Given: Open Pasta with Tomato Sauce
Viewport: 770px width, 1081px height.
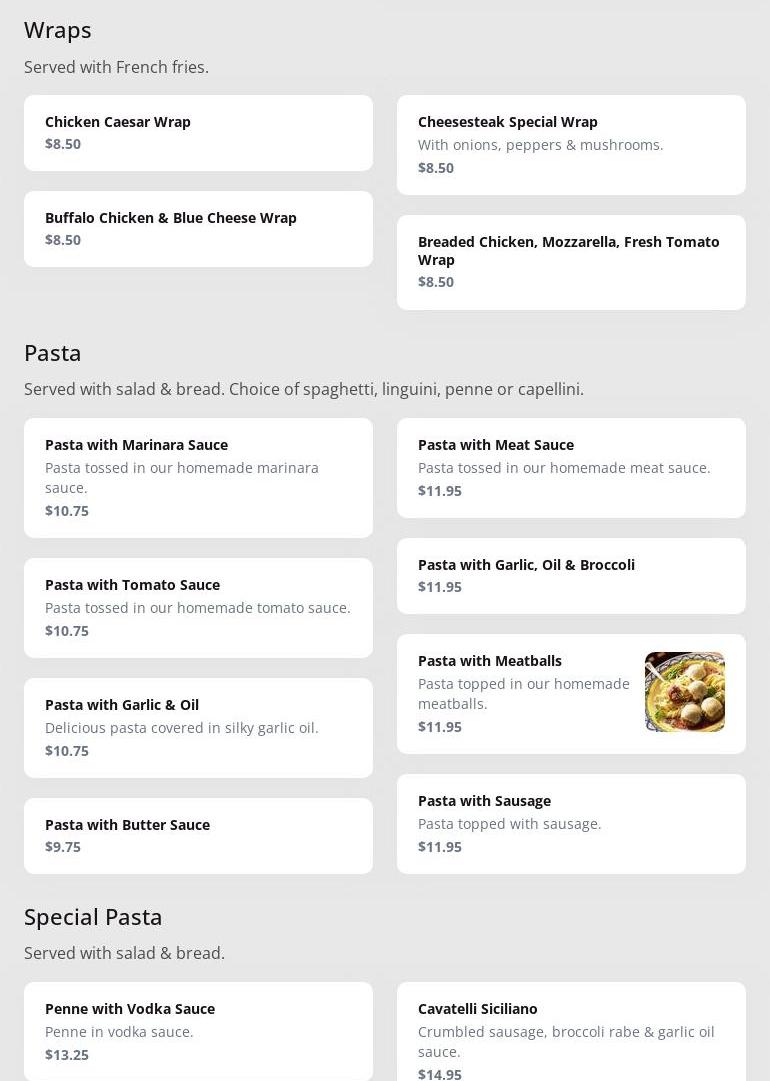Looking at the screenshot, I should 198,608.
